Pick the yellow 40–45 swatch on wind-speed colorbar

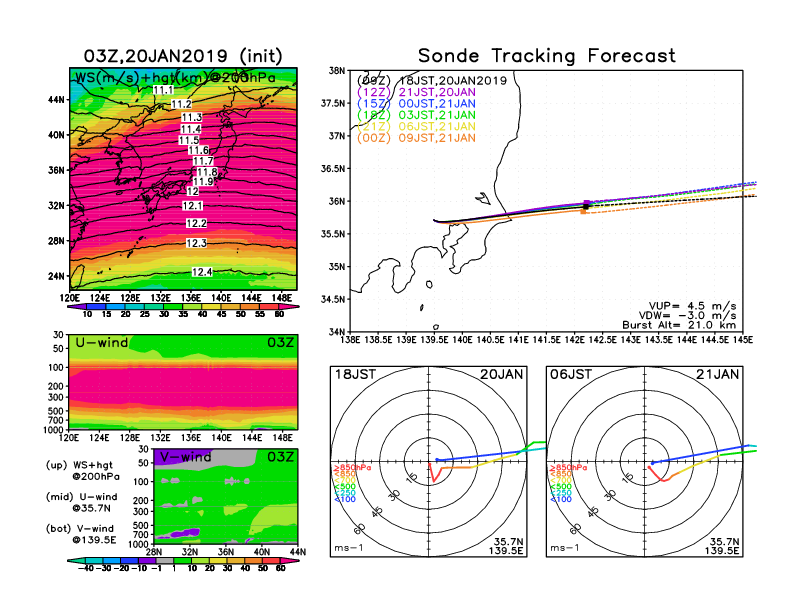click(x=212, y=307)
